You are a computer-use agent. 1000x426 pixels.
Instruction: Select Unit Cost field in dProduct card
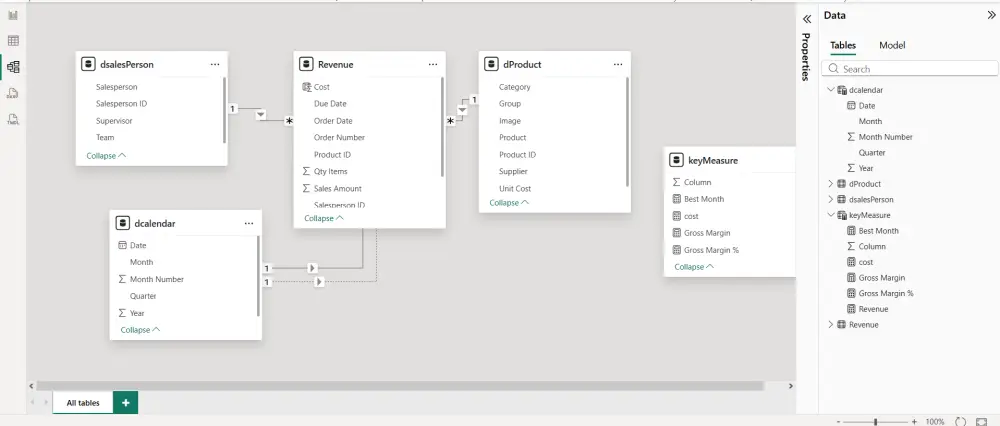(x=515, y=188)
